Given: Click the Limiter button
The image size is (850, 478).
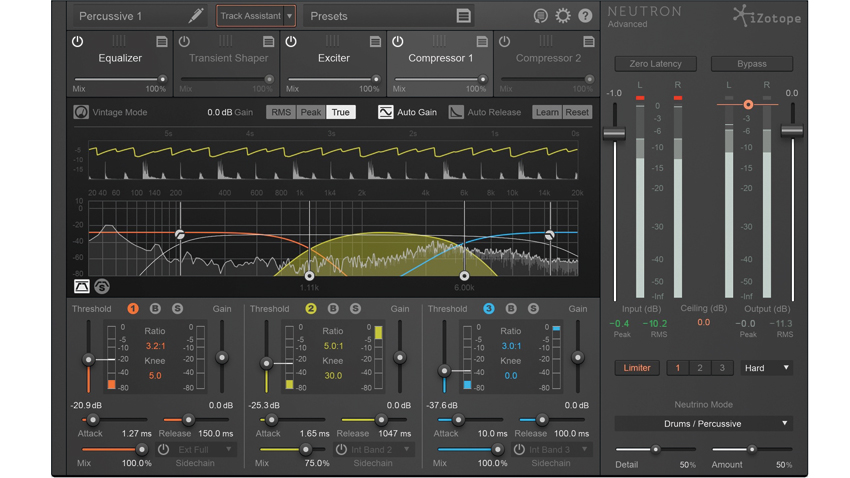Looking at the screenshot, I should [636, 368].
